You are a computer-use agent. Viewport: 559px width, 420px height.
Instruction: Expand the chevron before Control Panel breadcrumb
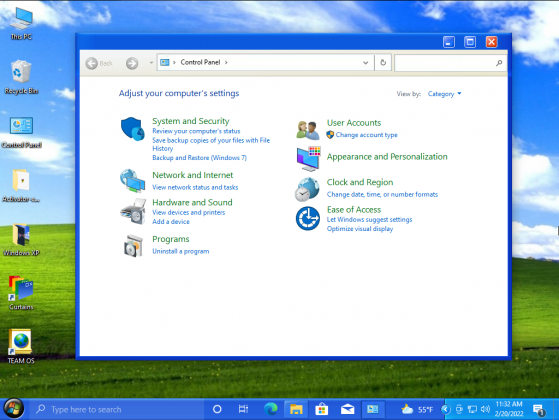174,62
